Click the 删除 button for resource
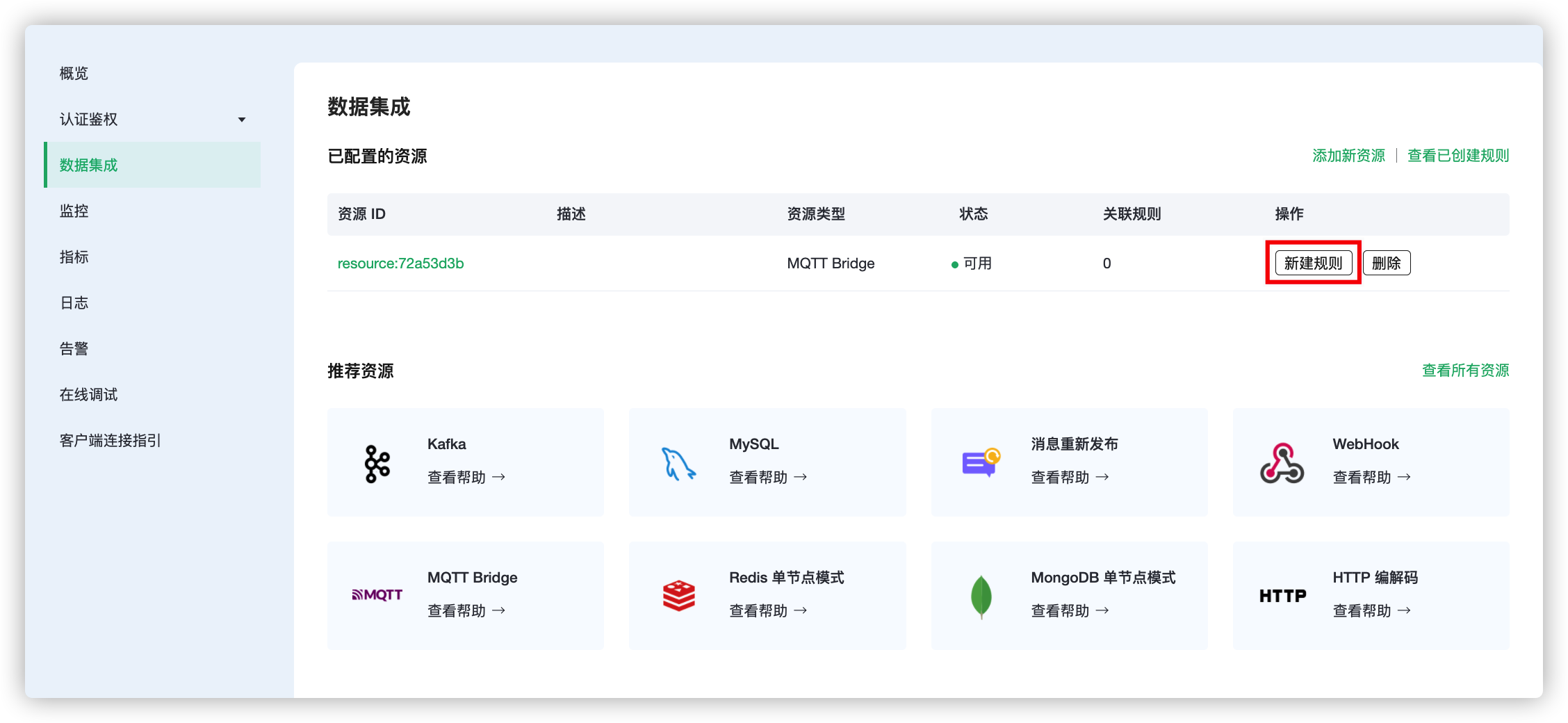This screenshot has height=723, width=1568. pos(1387,263)
